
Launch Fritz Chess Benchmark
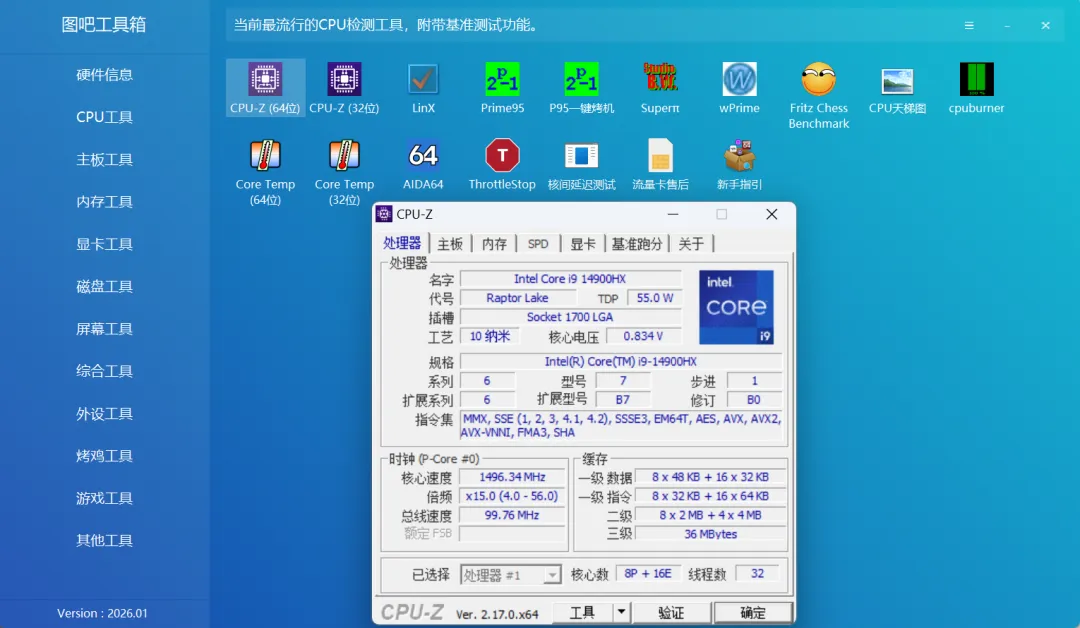click(x=818, y=95)
